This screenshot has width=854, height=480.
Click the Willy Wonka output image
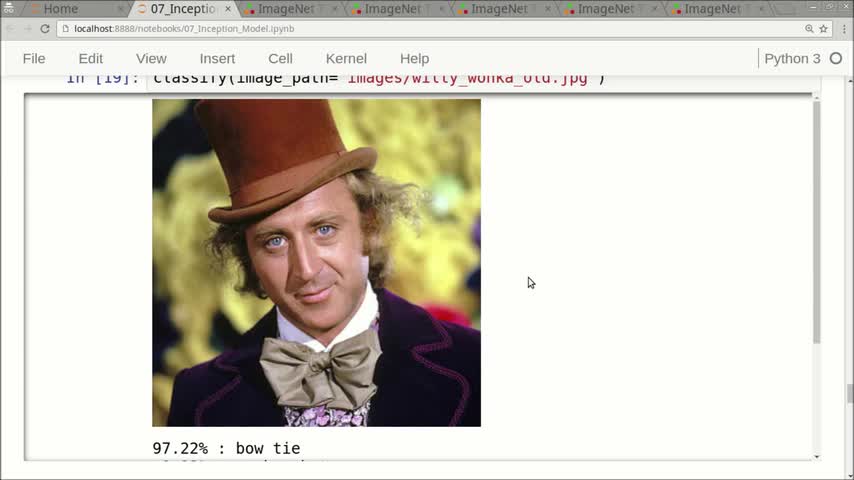(x=316, y=263)
